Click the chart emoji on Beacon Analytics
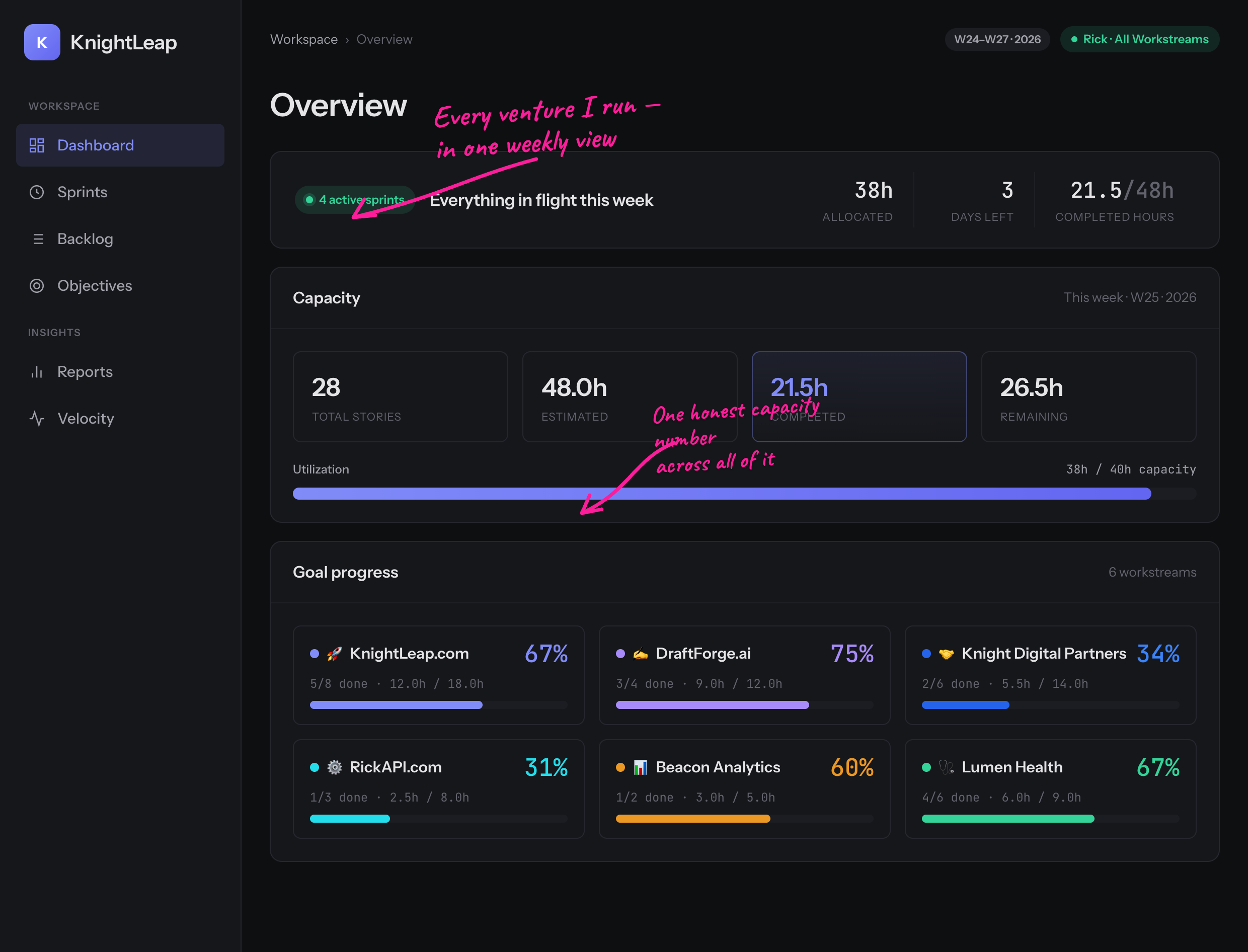Image resolution: width=1248 pixels, height=952 pixels. pos(641,767)
